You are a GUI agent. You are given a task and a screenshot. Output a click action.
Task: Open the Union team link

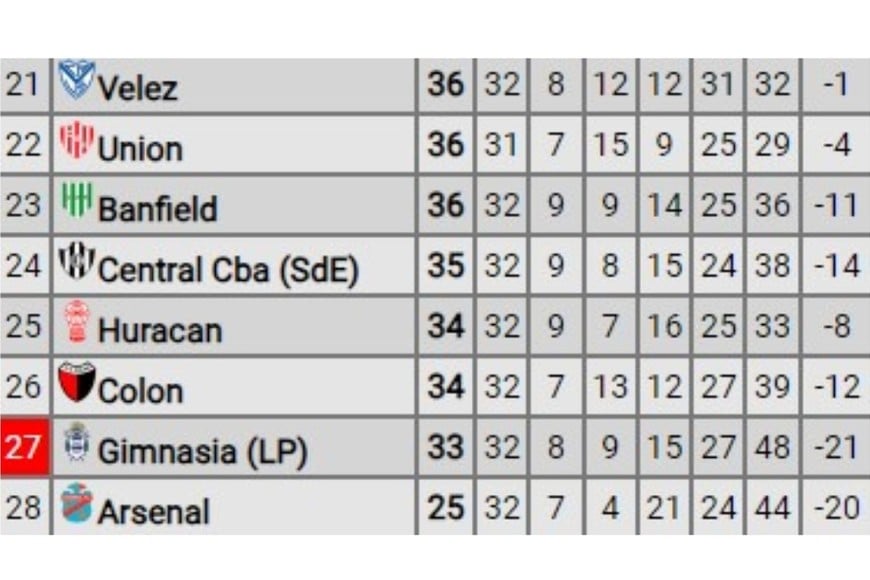140,149
